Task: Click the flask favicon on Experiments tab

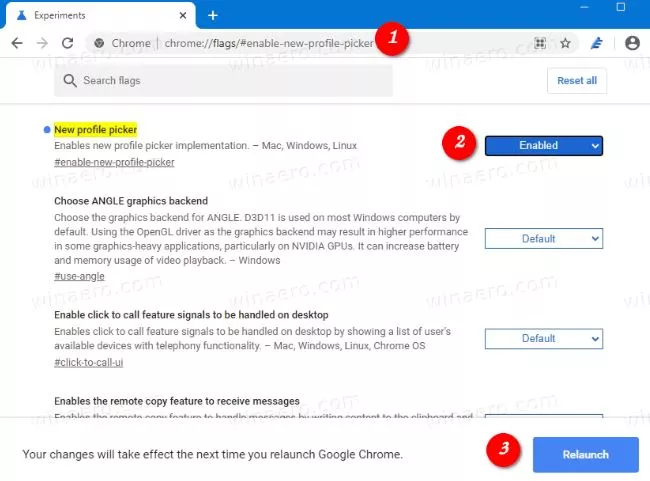Action: pyautogui.click(x=22, y=15)
